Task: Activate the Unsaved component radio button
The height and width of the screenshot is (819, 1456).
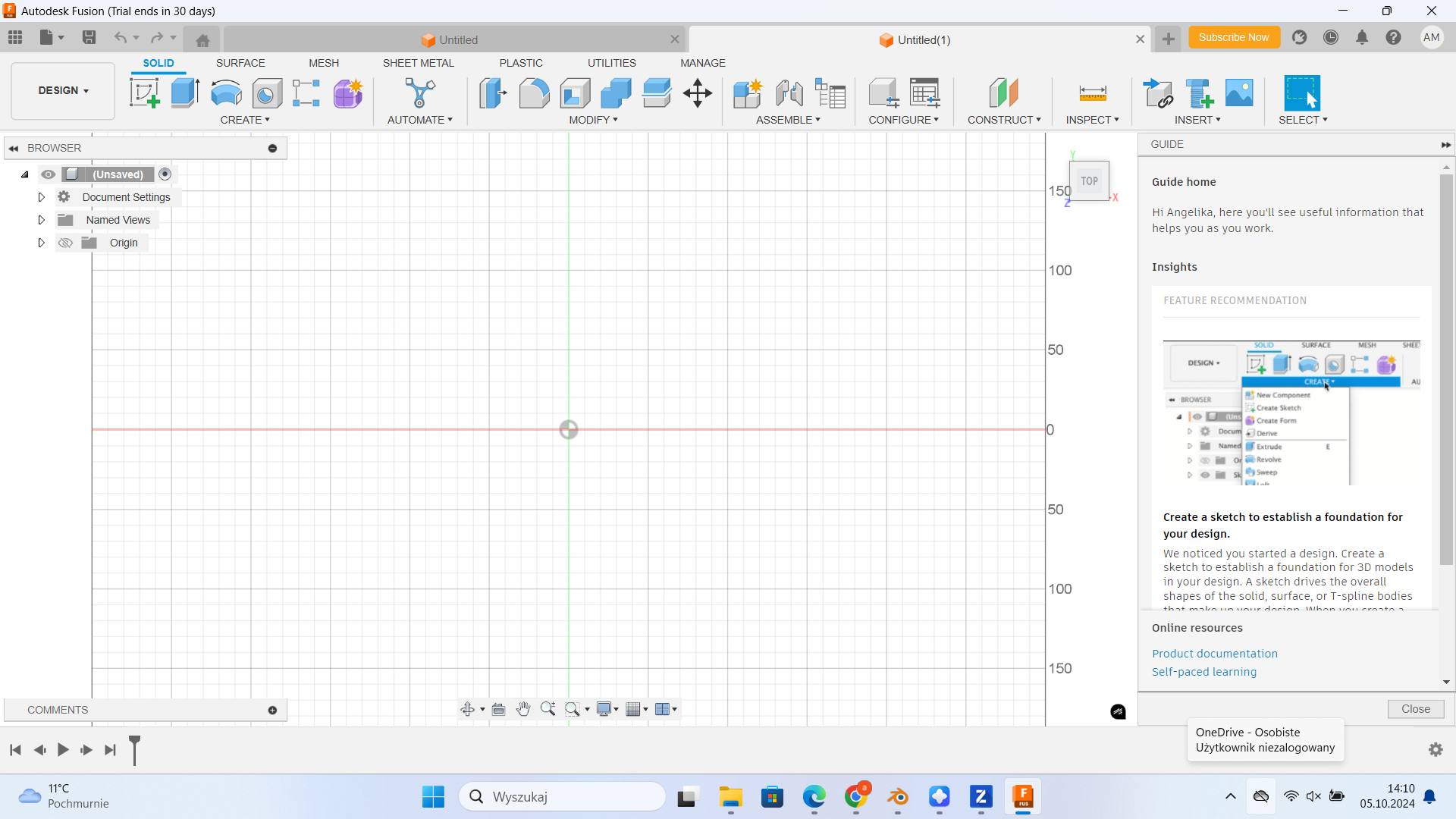Action: 165,174
